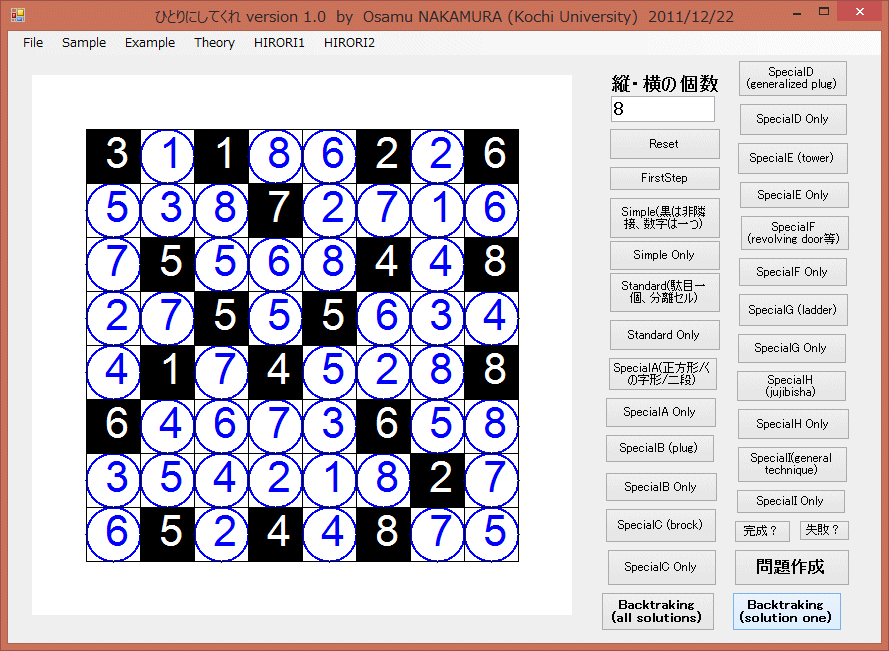Click the SpecialG Only button
The height and width of the screenshot is (651, 889).
click(x=791, y=348)
